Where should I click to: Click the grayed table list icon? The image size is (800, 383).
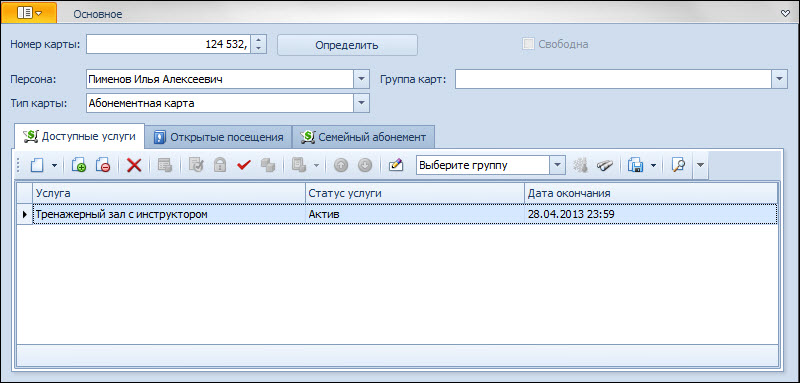(165, 165)
